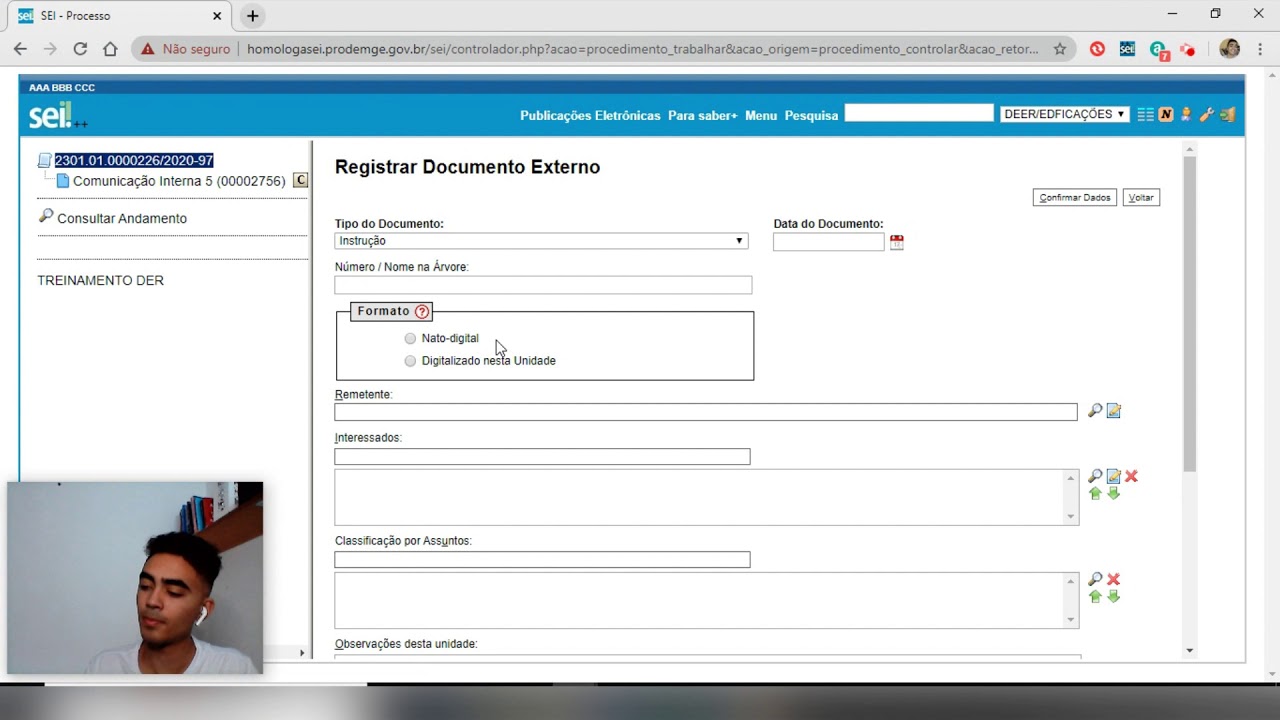
Task: Open a new browser tab
Action: 252,16
